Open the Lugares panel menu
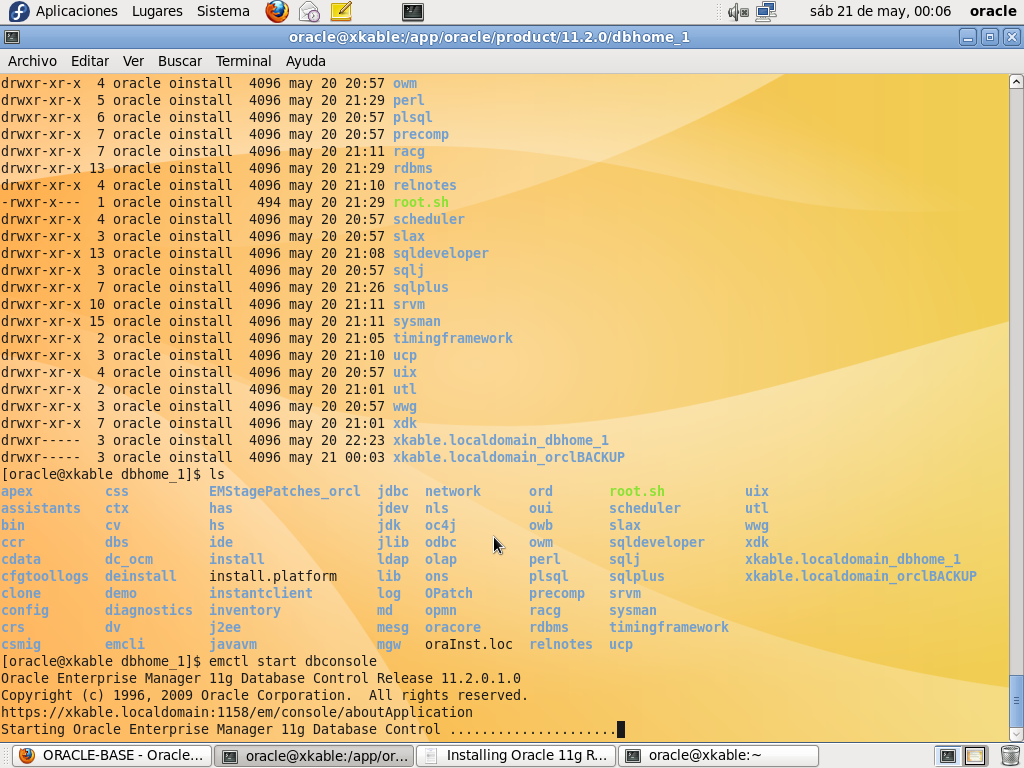 click(x=157, y=11)
